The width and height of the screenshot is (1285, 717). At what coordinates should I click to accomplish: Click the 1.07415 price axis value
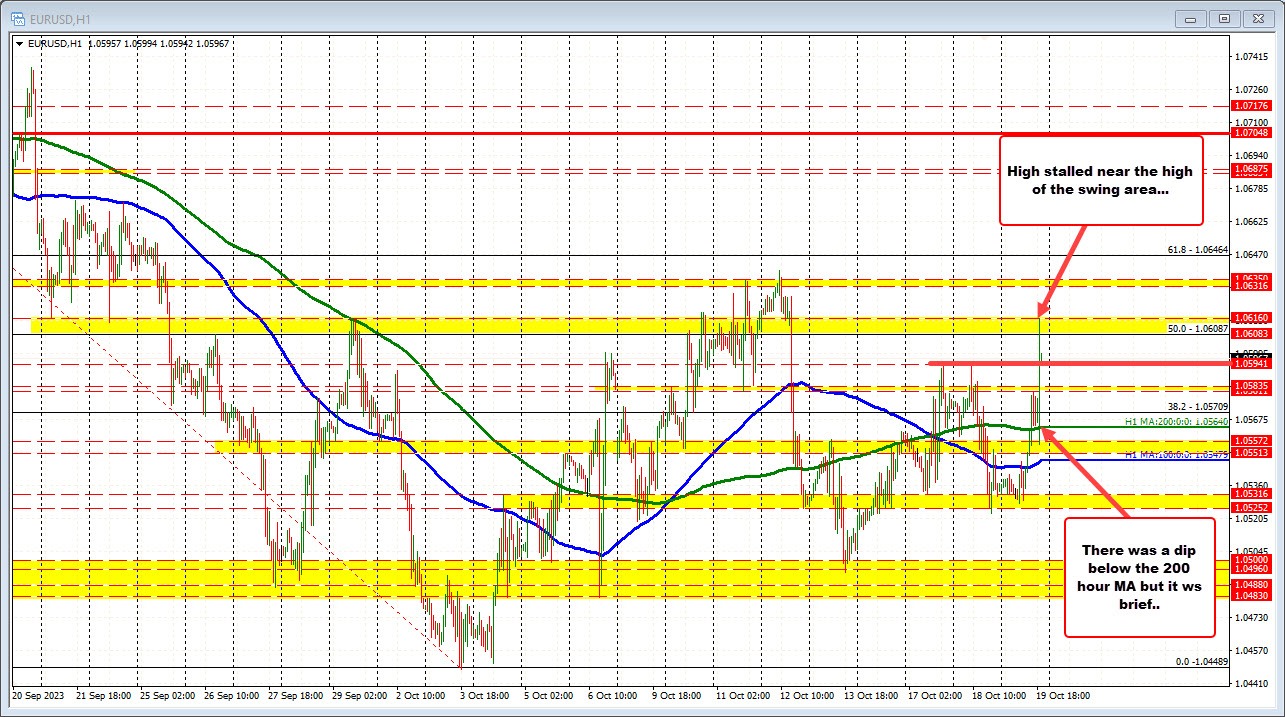click(1252, 57)
